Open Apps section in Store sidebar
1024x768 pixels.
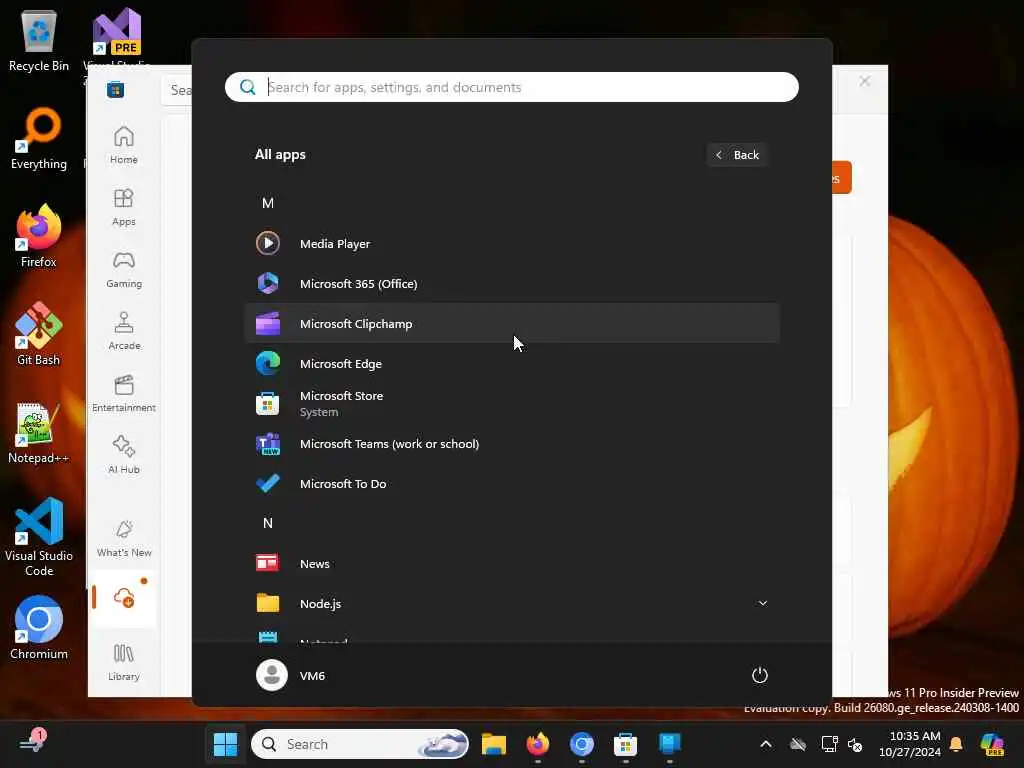tap(123, 207)
